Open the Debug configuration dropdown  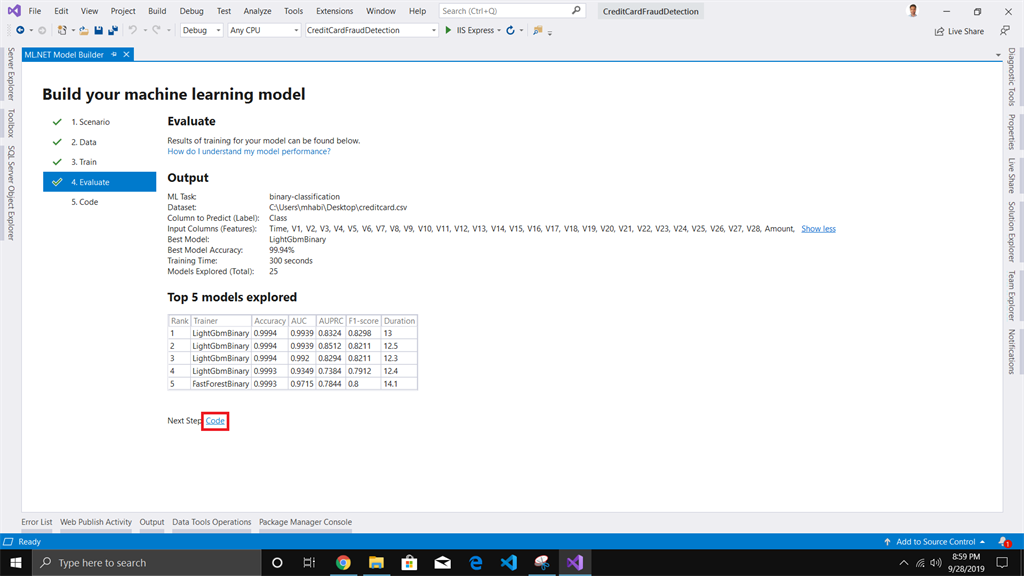pos(201,30)
